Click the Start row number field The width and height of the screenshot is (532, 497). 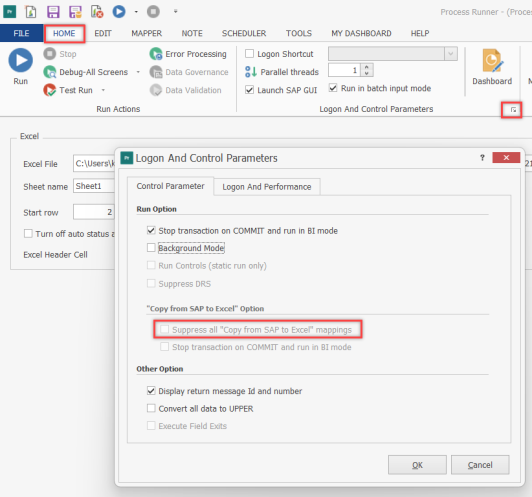click(x=94, y=212)
